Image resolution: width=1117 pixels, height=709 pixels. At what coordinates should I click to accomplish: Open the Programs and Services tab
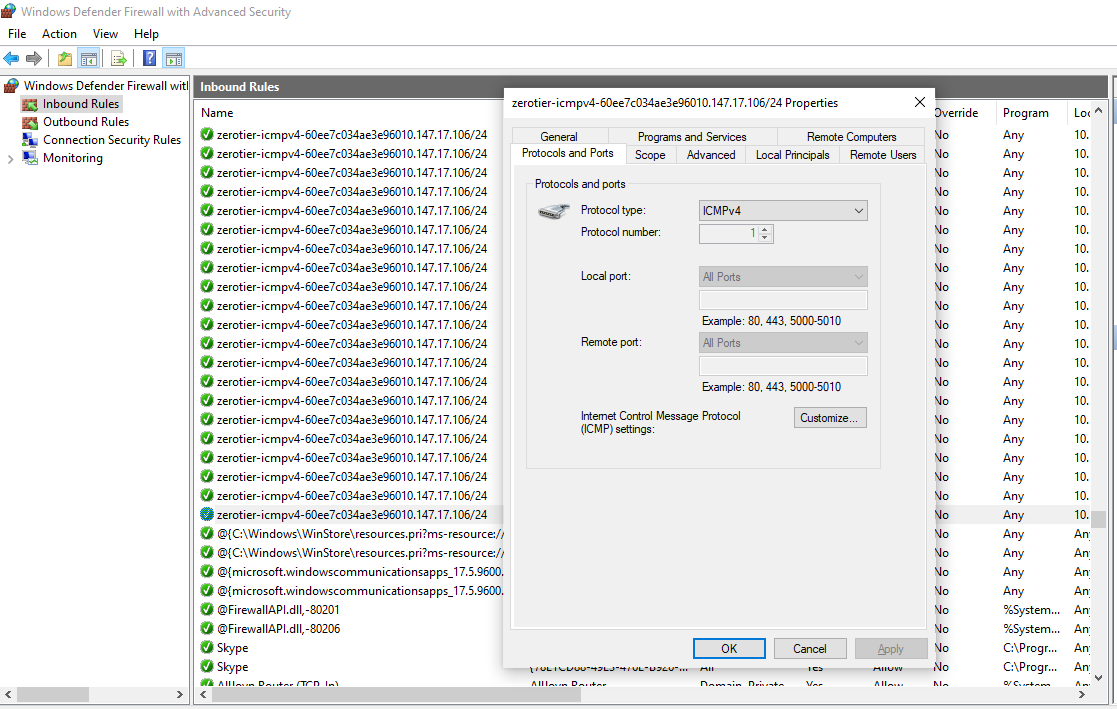(x=692, y=137)
